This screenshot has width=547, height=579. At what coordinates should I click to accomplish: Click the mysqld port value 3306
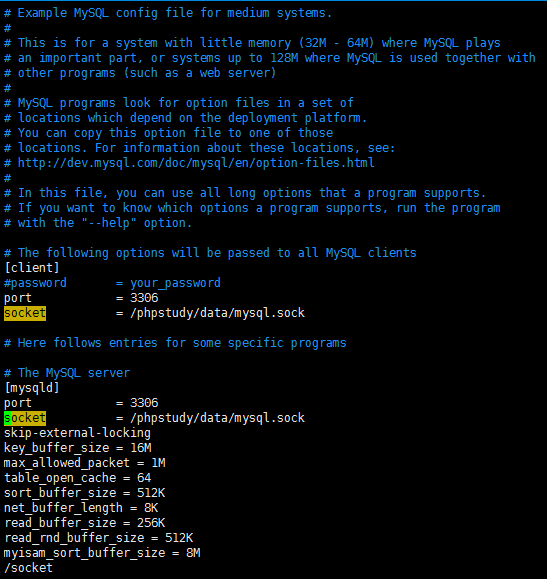tap(144, 403)
